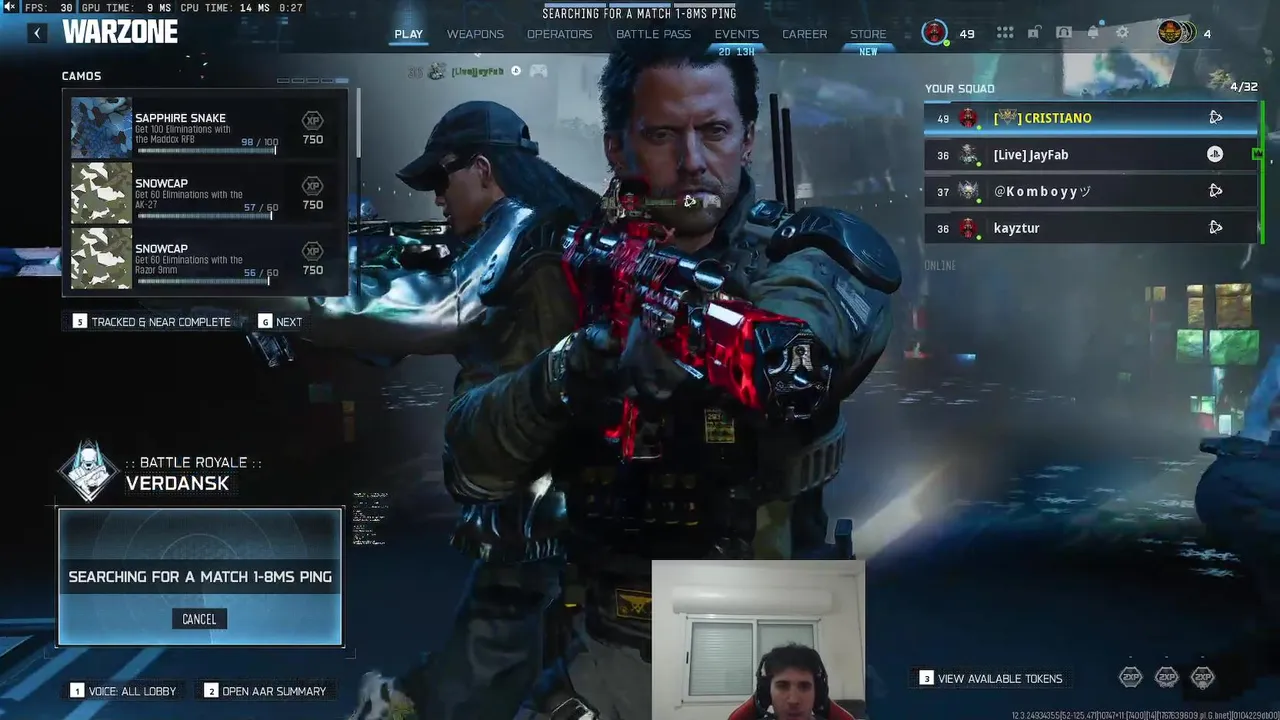Click the 4/32 squad count
The height and width of the screenshot is (720, 1280).
[x=1244, y=87]
